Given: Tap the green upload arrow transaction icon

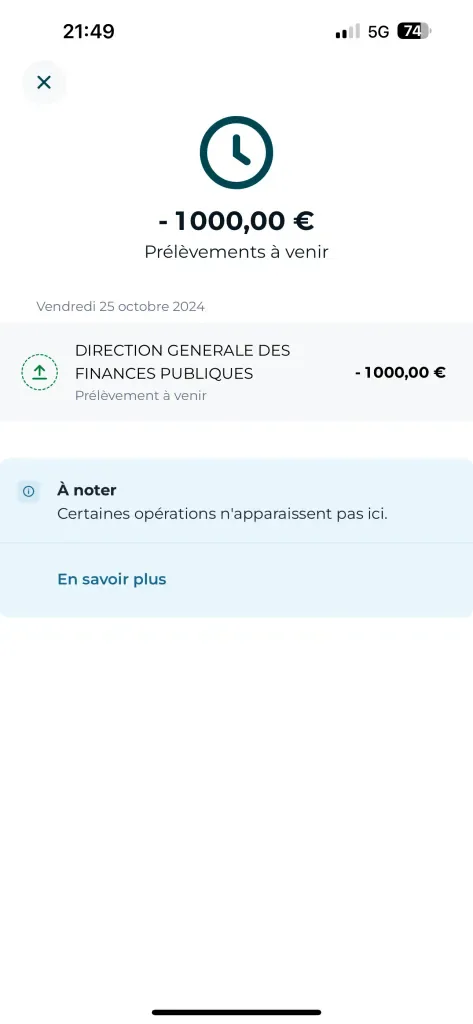Looking at the screenshot, I should (x=39, y=372).
